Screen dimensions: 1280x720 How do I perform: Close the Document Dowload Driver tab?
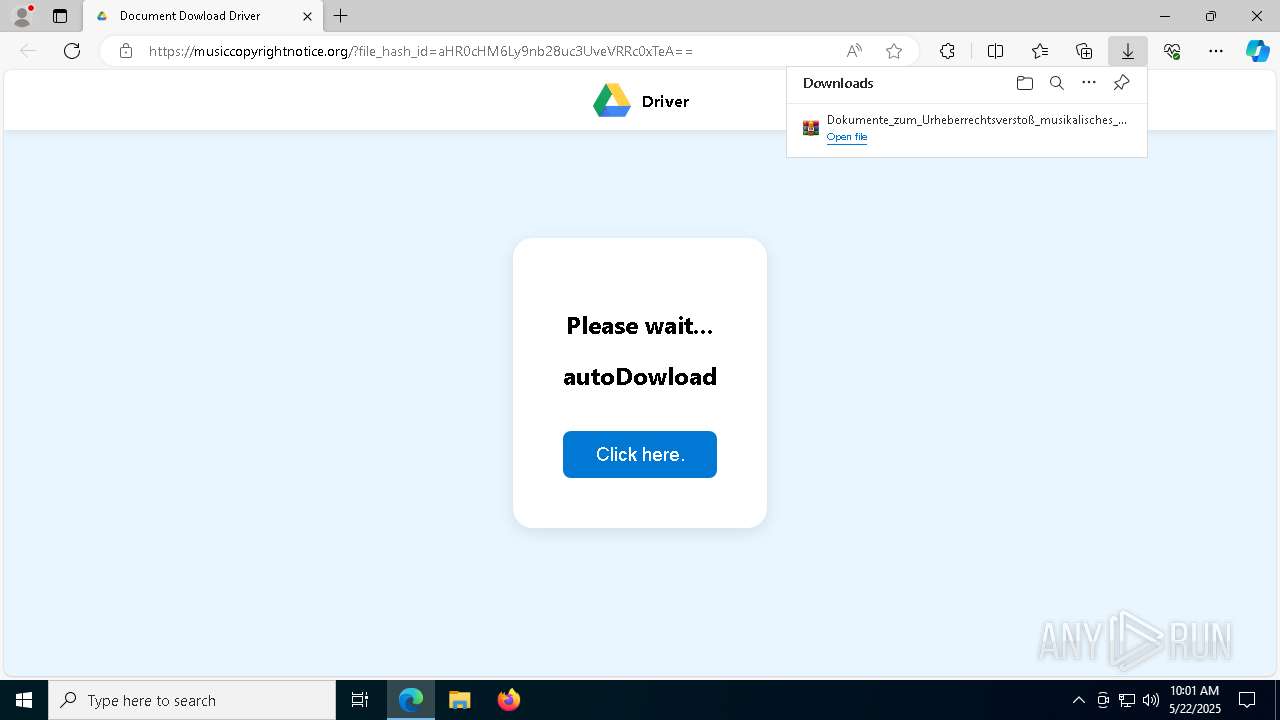(x=307, y=16)
